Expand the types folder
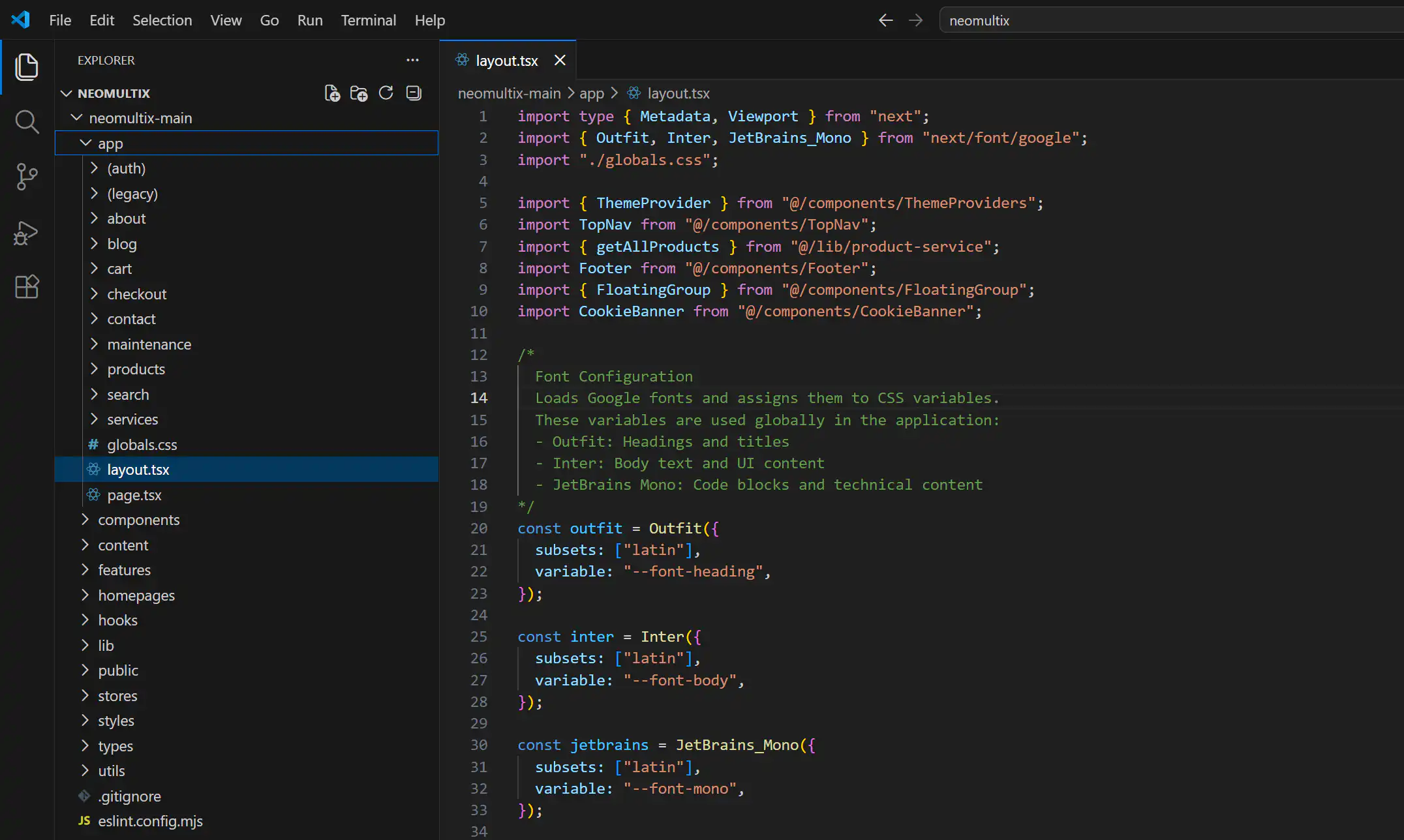Image resolution: width=1404 pixels, height=840 pixels. click(x=85, y=745)
